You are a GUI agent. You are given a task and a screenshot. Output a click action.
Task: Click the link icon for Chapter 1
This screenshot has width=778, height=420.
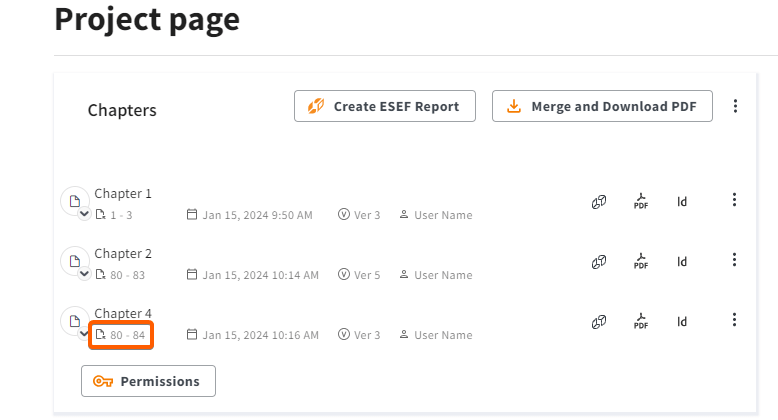(x=599, y=202)
